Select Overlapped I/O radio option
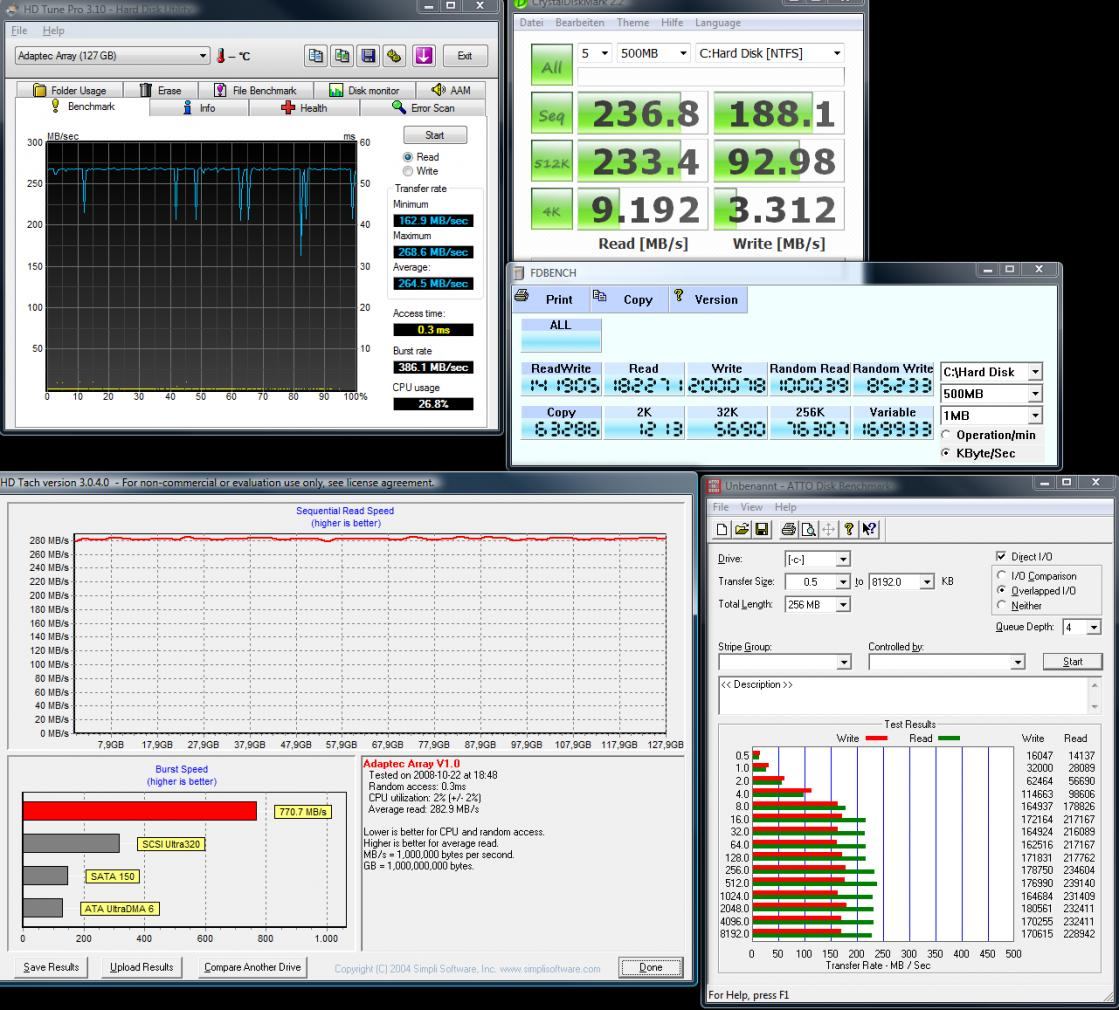 [1001, 590]
